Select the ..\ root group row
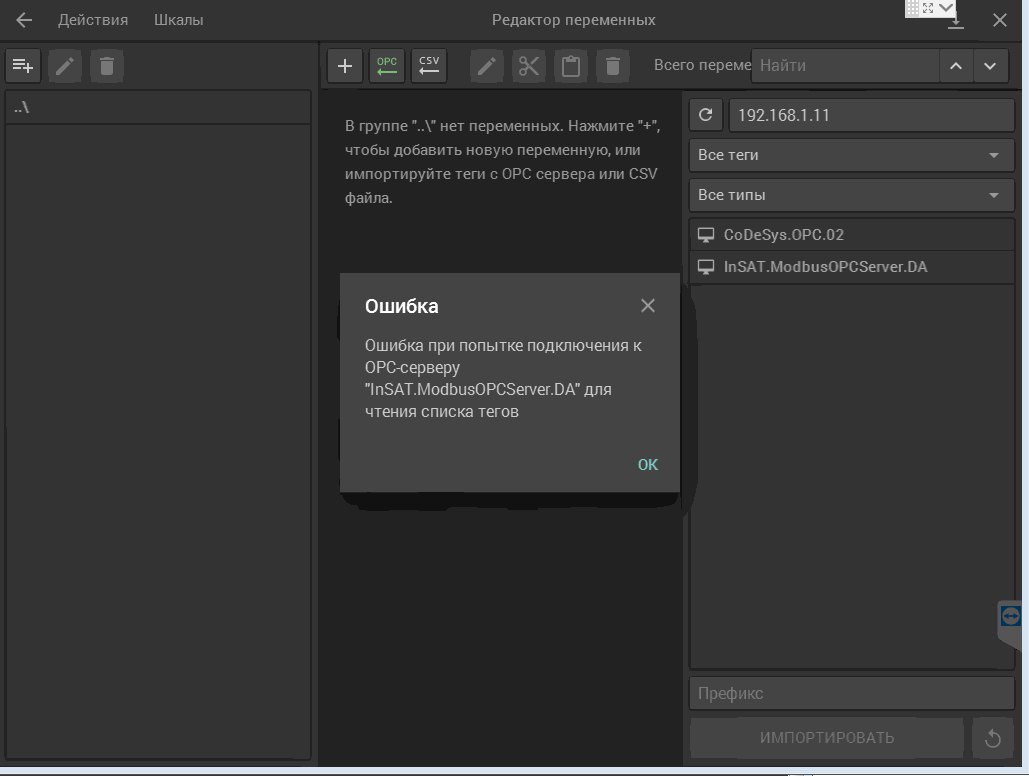1029x776 pixels. [x=158, y=108]
